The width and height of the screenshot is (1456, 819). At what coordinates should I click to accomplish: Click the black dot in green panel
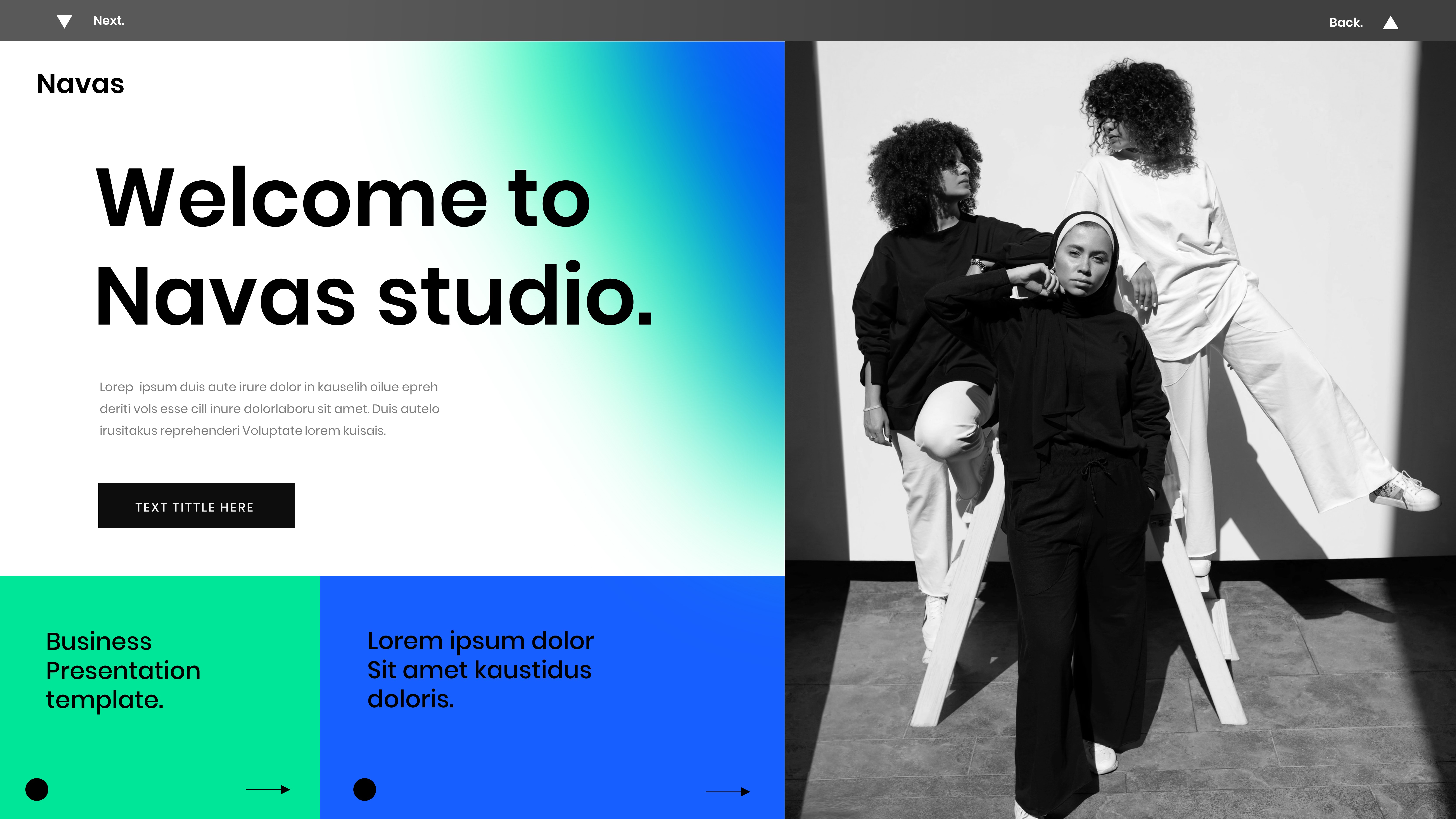(37, 789)
